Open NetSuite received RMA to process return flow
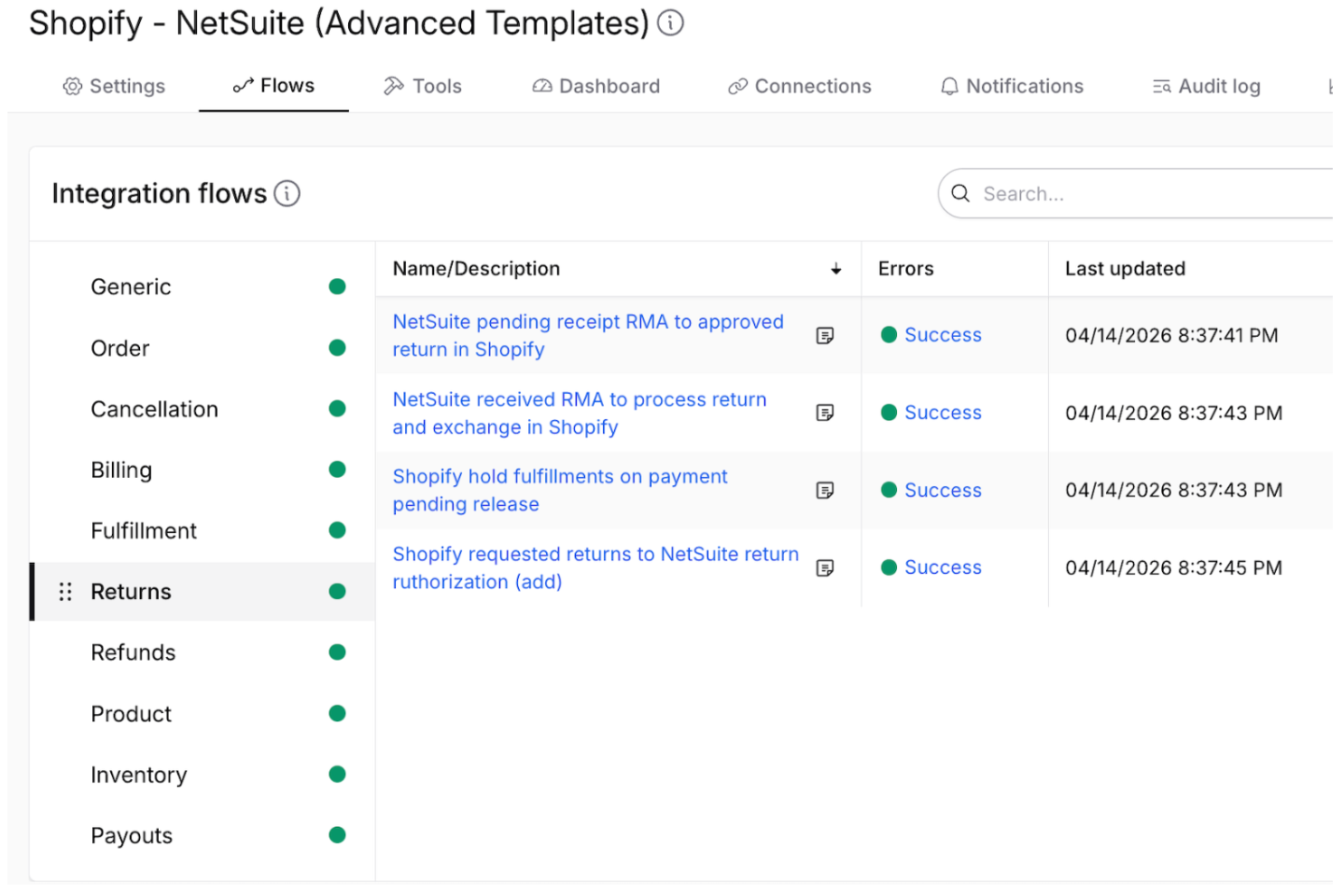The height and width of the screenshot is (896, 1344). click(580, 413)
